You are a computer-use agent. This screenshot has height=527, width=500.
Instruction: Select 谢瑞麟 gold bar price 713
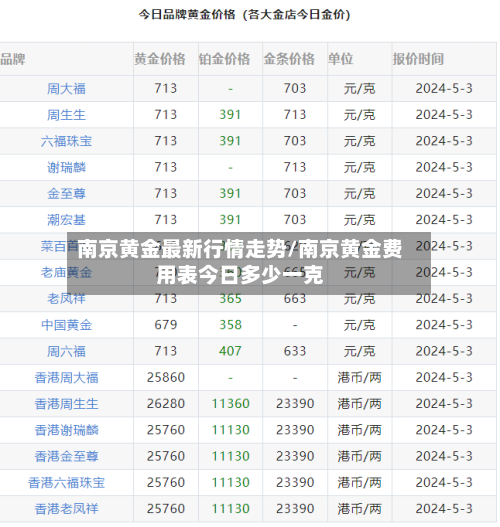click(295, 167)
